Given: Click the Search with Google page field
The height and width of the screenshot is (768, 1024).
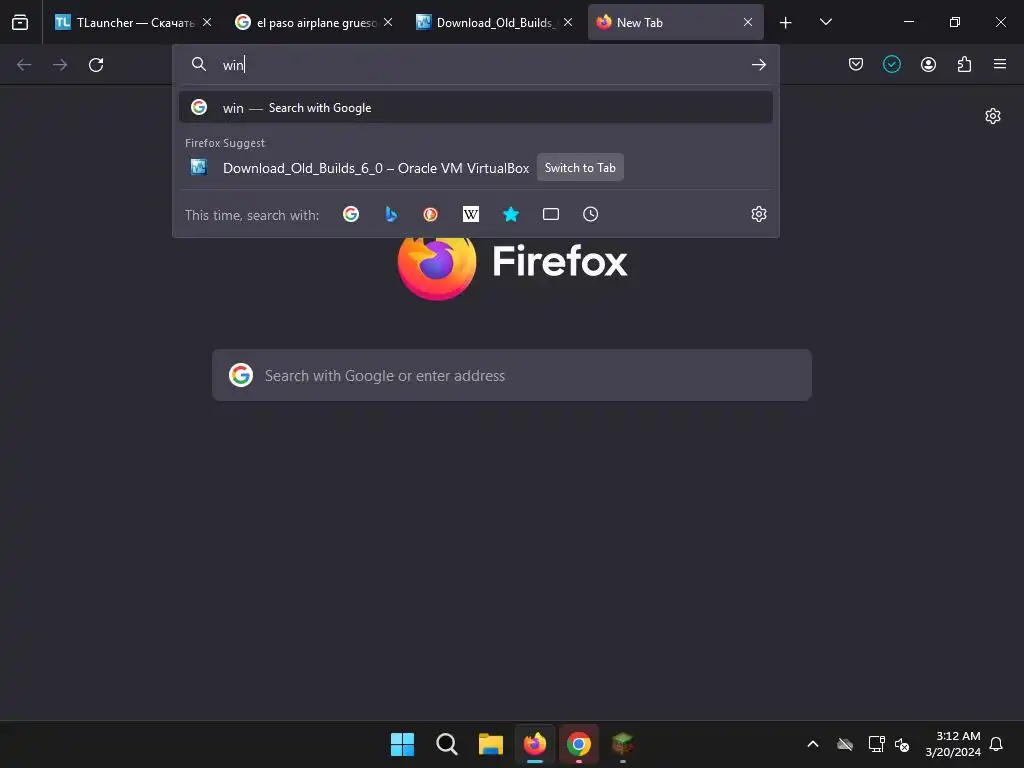Looking at the screenshot, I should [x=512, y=376].
